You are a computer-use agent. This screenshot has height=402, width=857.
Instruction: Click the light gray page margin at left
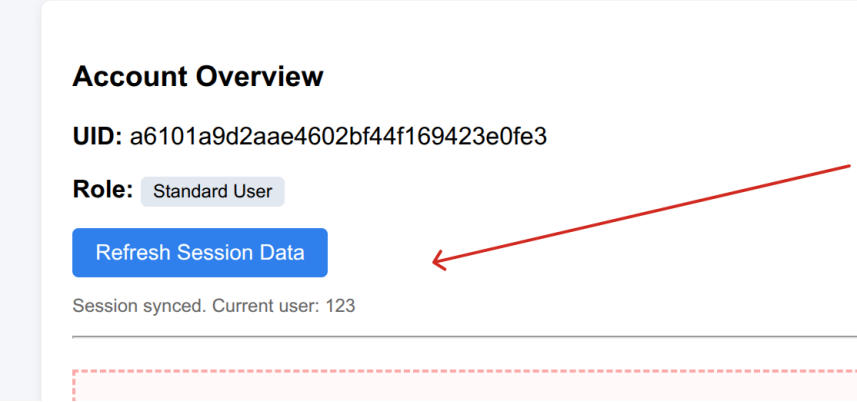click(20, 200)
